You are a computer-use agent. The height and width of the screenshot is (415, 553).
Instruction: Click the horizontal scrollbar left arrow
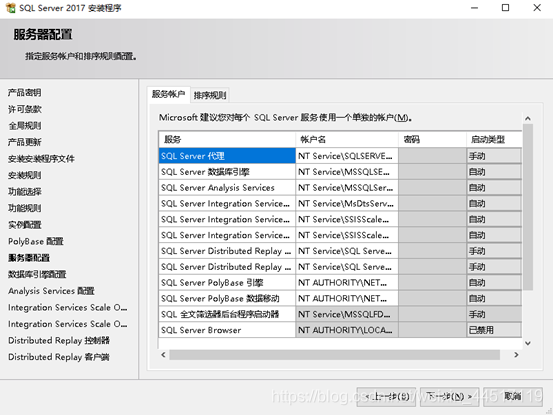click(x=163, y=355)
